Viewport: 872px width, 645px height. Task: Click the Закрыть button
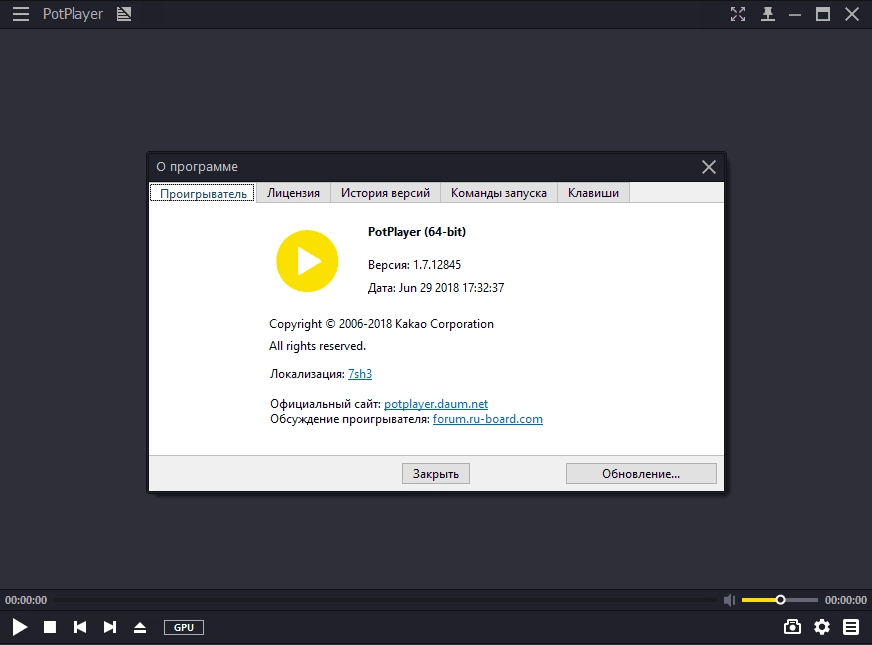point(436,474)
